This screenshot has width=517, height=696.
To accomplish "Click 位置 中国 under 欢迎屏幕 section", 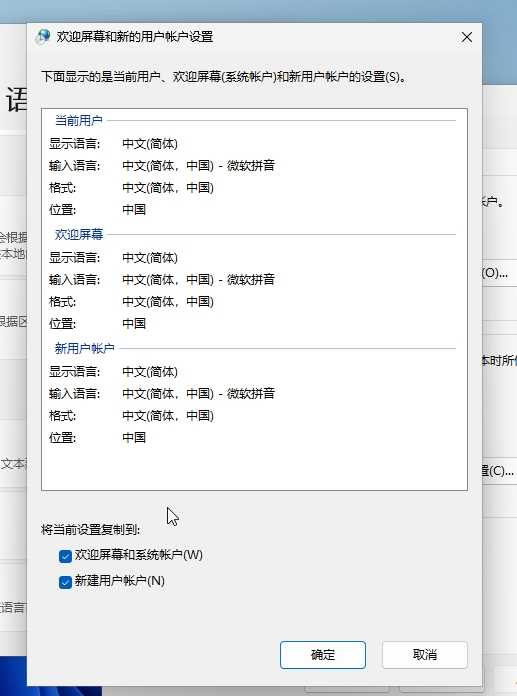I will [134, 324].
